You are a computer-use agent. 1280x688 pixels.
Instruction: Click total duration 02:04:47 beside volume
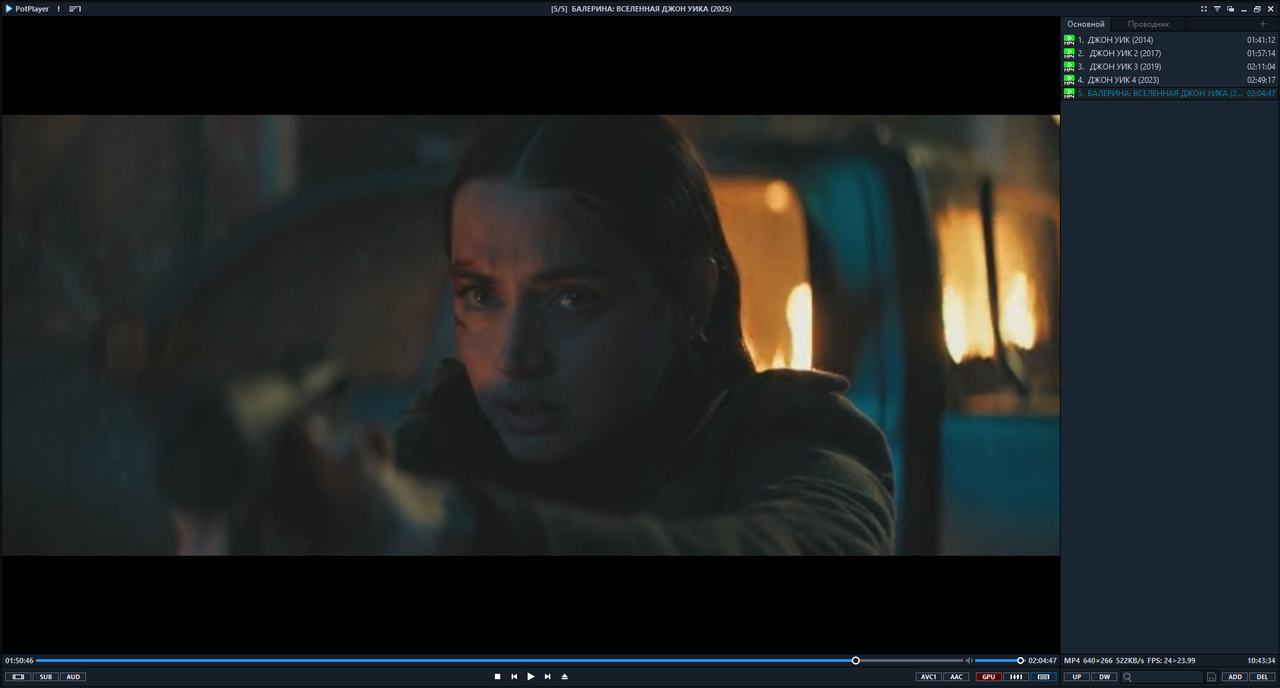[1042, 660]
